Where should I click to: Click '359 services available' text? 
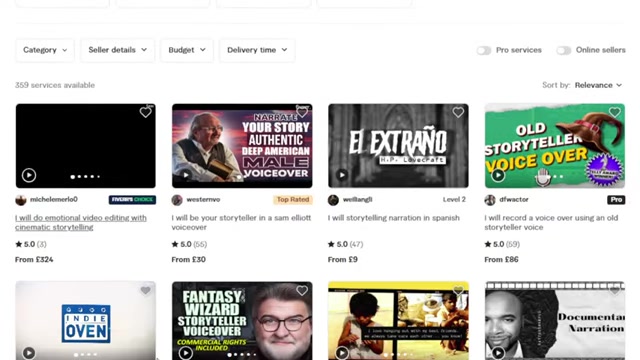pos(55,85)
